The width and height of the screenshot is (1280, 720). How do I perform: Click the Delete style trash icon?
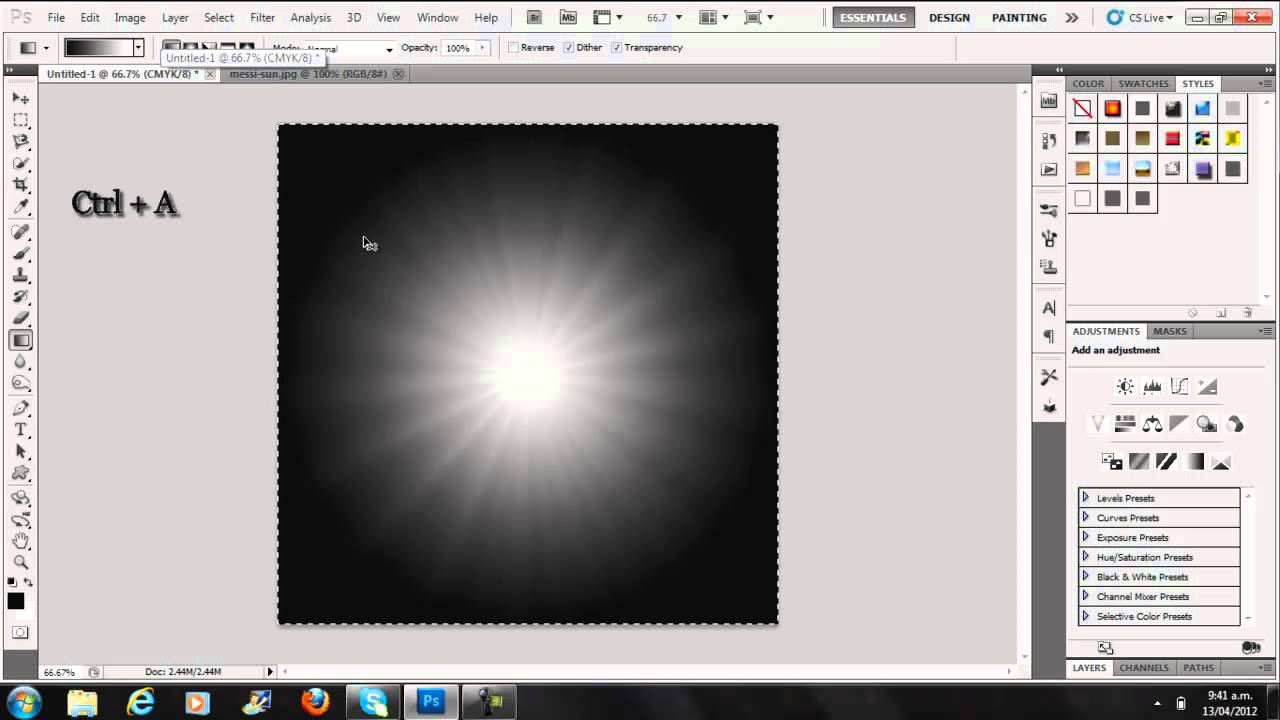(1248, 313)
